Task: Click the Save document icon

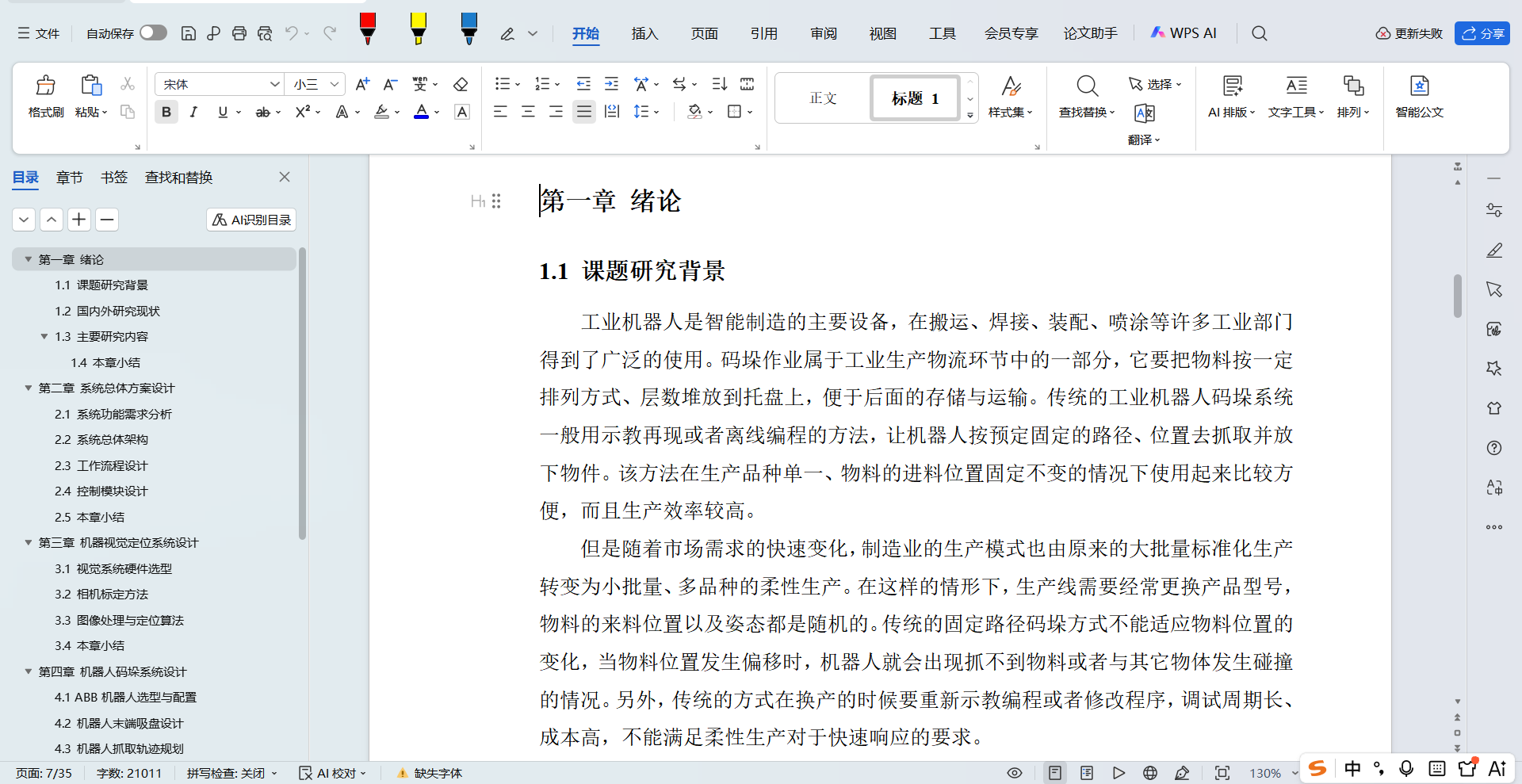Action: [x=189, y=33]
